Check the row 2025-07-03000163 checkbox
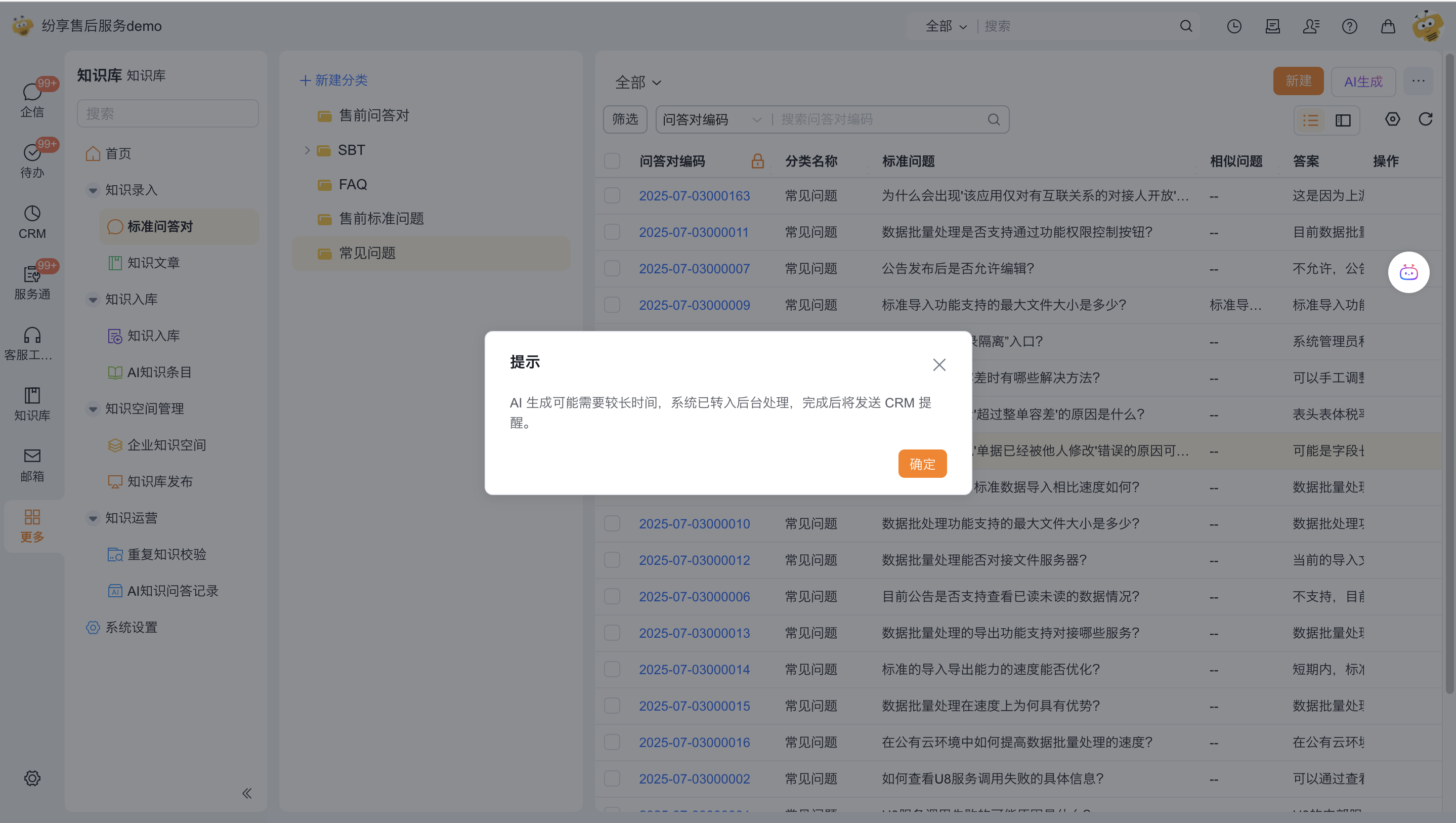The width and height of the screenshot is (1456, 823). (x=612, y=196)
